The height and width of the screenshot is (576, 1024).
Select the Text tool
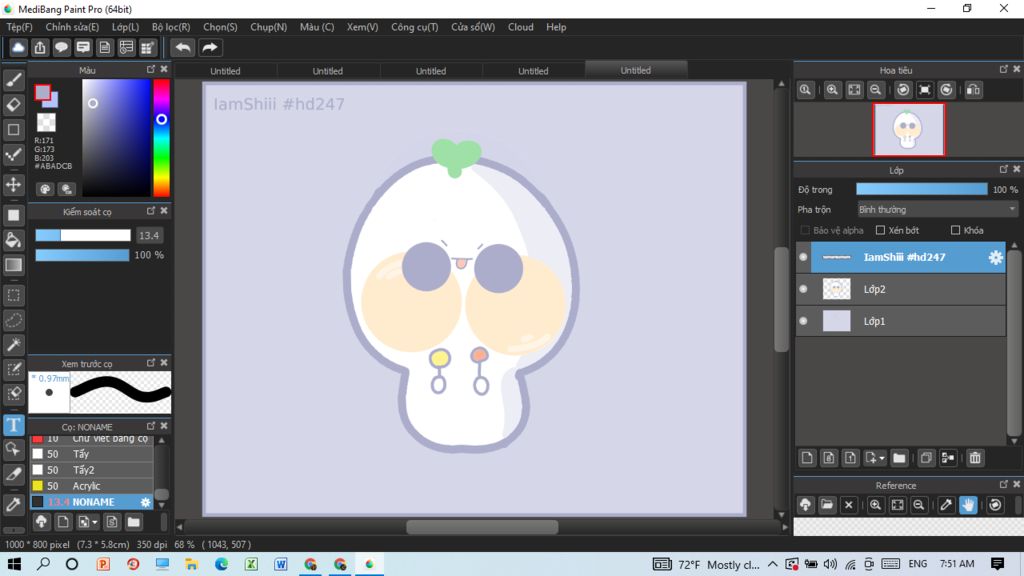click(x=13, y=425)
